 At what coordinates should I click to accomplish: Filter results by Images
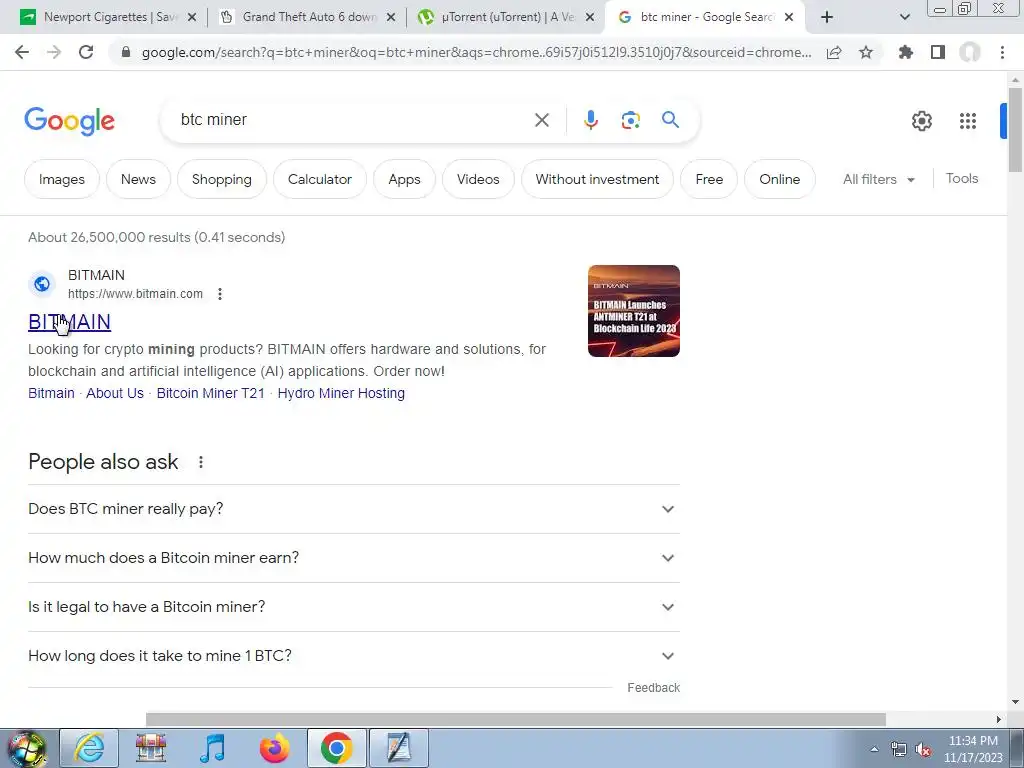[x=61, y=179]
